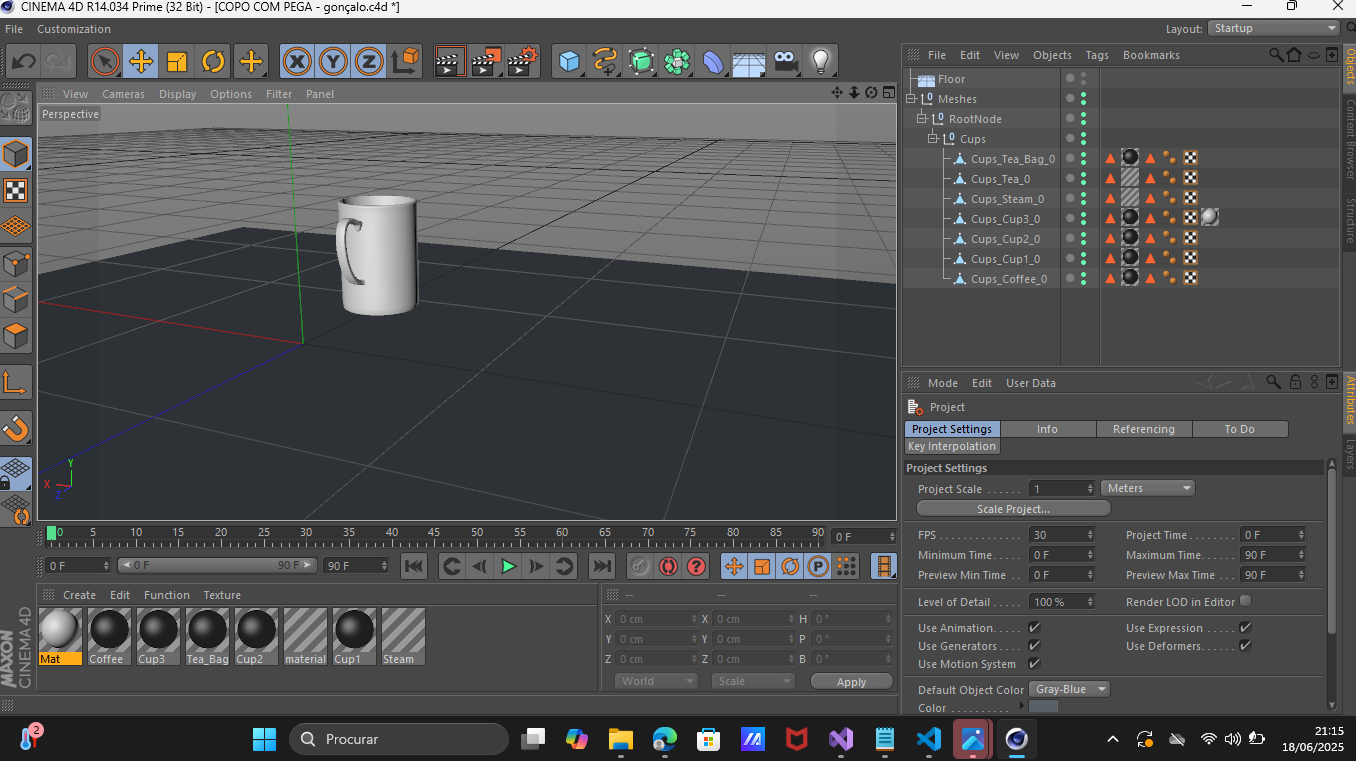Go to end of animation

click(x=602, y=566)
